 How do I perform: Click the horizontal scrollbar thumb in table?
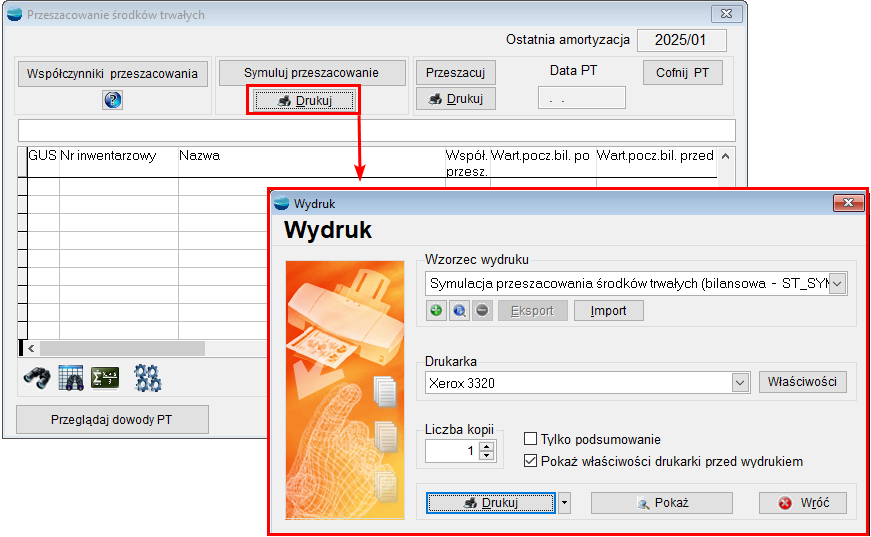tap(122, 348)
